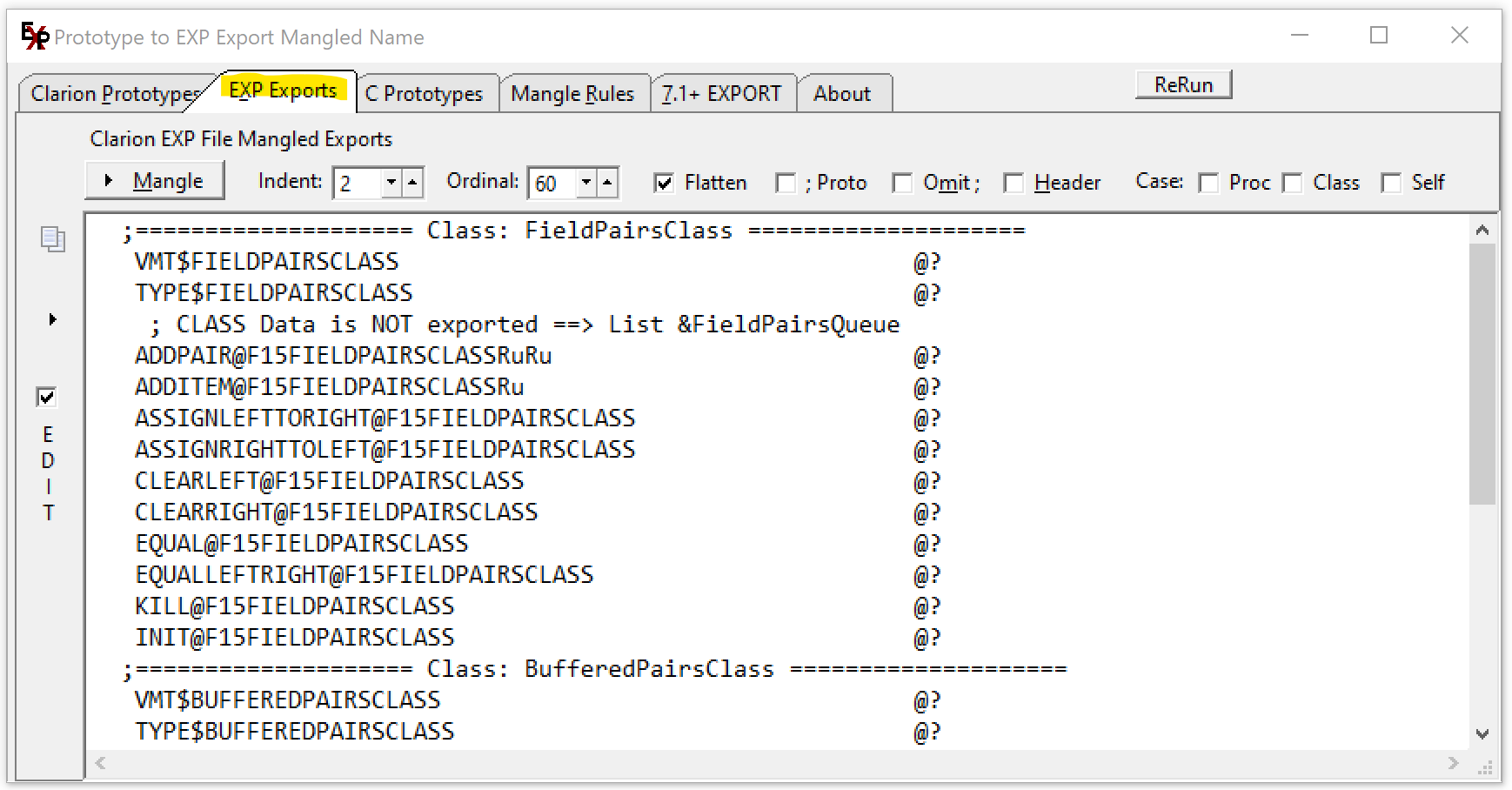Viewport: 1512px width, 790px height.
Task: Click the EXP application icon in title bar
Action: pyautogui.click(x=35, y=37)
